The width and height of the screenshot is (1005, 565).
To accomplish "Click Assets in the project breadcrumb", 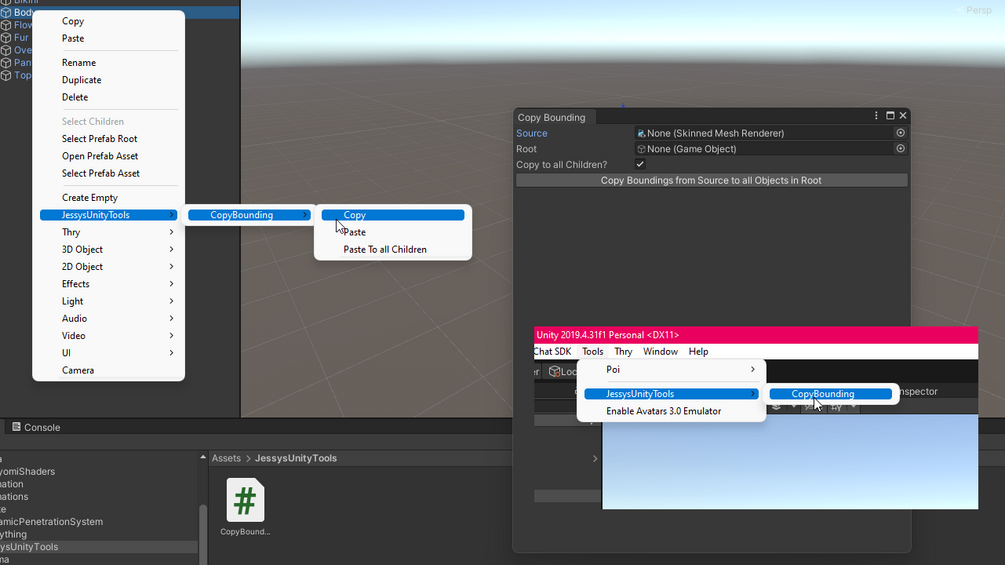I will (226, 459).
